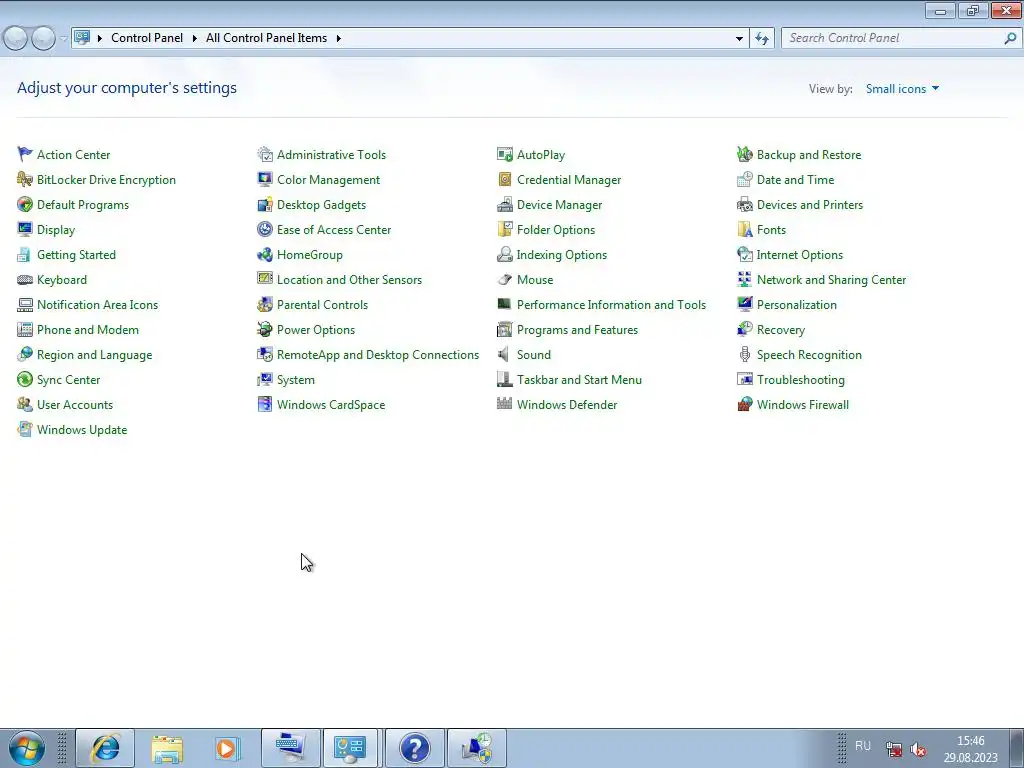The width and height of the screenshot is (1024, 768).
Task: Open the Folder Options link
Action: point(556,230)
